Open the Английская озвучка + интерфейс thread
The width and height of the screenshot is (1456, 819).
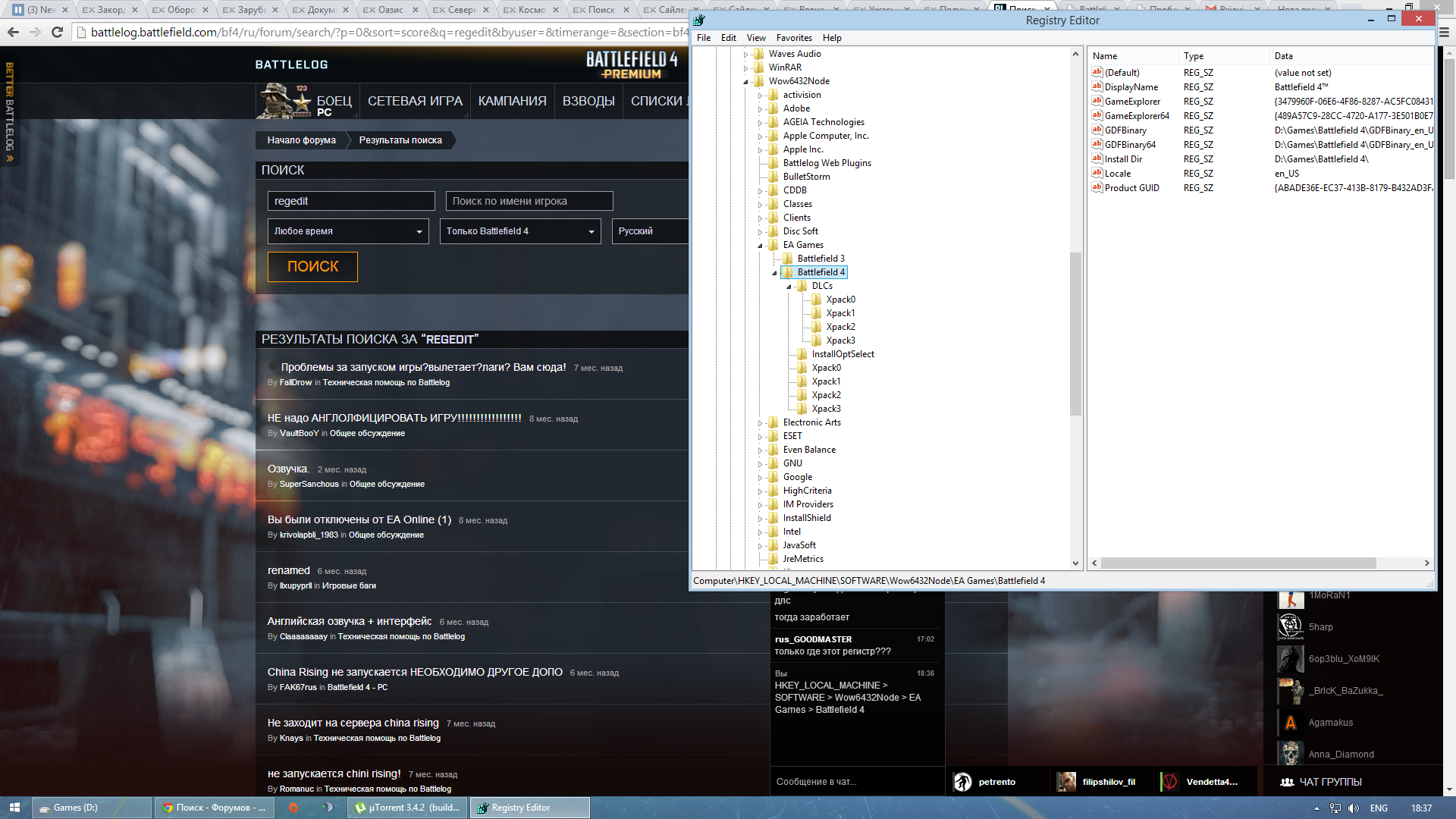pyautogui.click(x=350, y=621)
